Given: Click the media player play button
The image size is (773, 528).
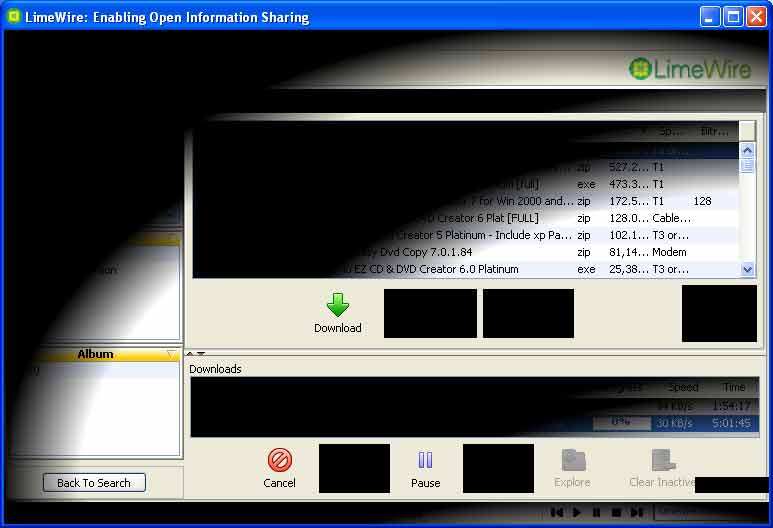Looking at the screenshot, I should point(577,513).
